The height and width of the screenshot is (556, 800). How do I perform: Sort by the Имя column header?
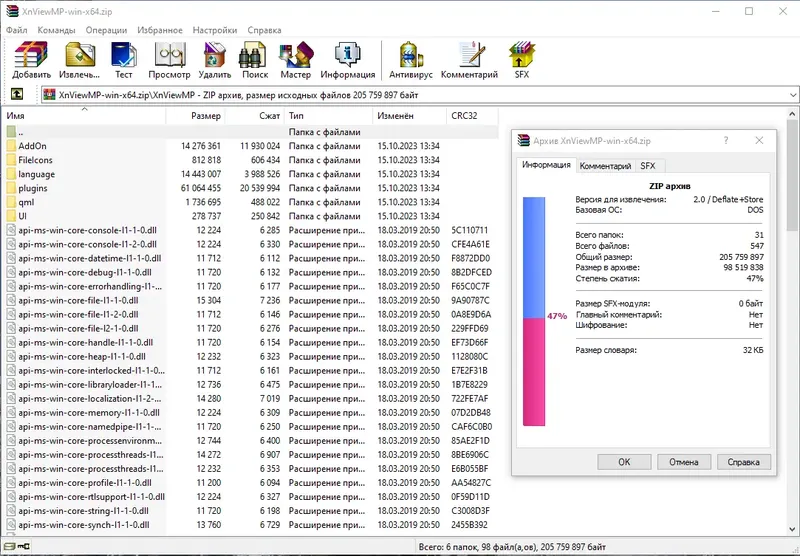pos(84,116)
